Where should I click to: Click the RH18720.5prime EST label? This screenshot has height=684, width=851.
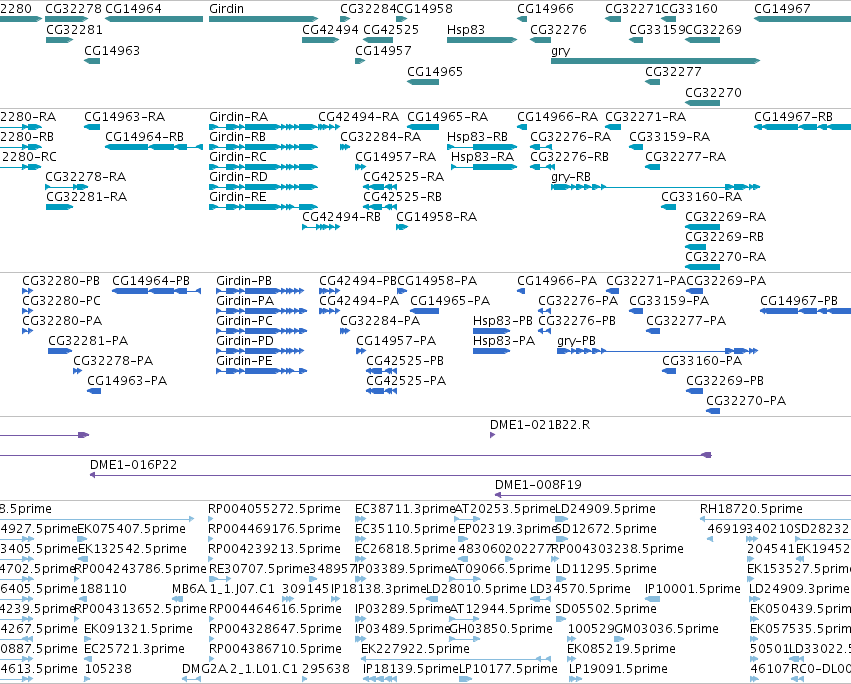751,509
